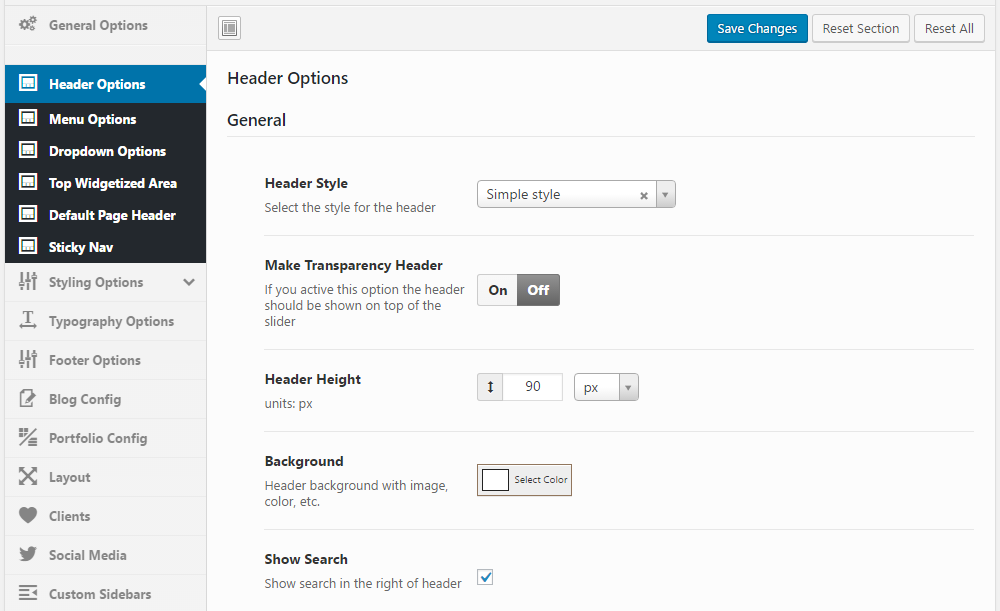Click the expand-all sections icon button

pyautogui.click(x=230, y=29)
